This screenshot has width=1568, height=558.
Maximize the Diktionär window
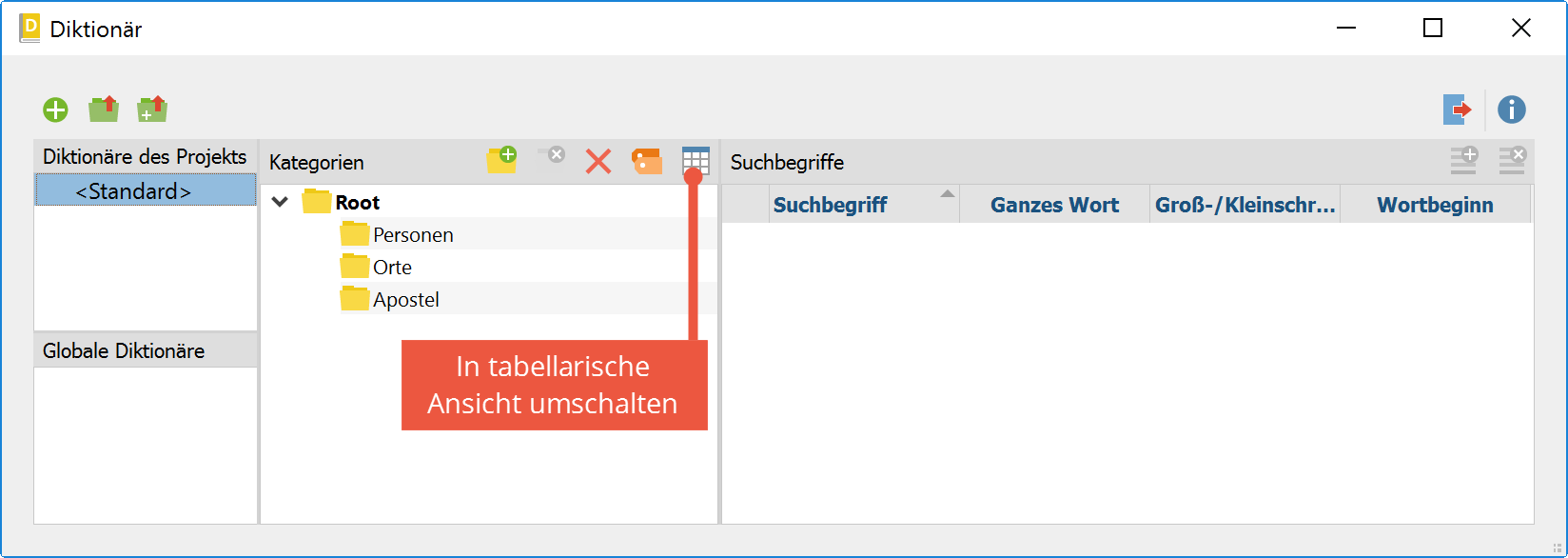(1433, 29)
